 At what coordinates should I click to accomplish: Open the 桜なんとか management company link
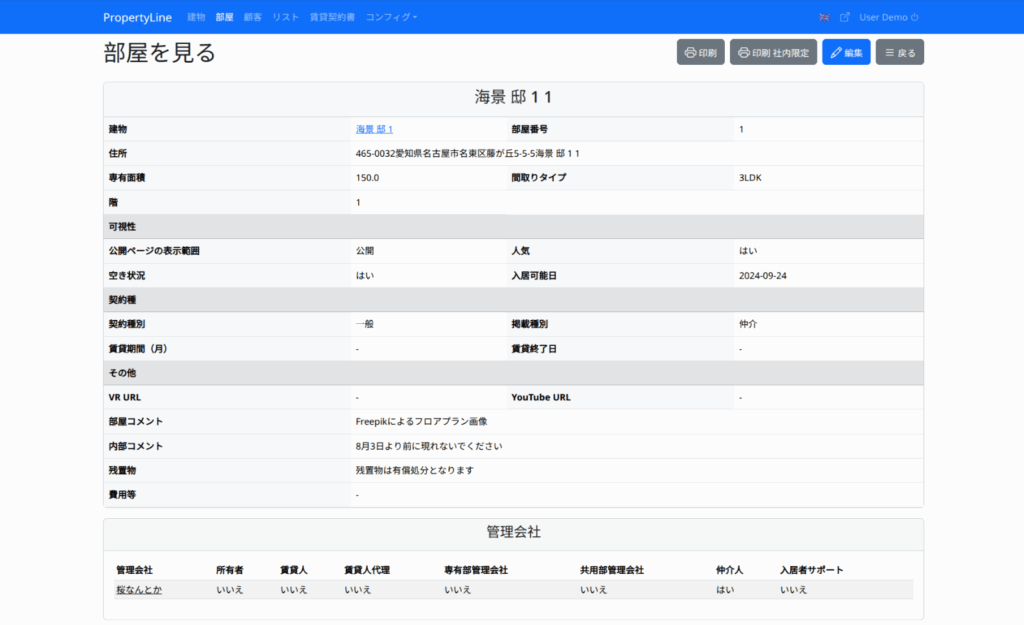click(138, 590)
